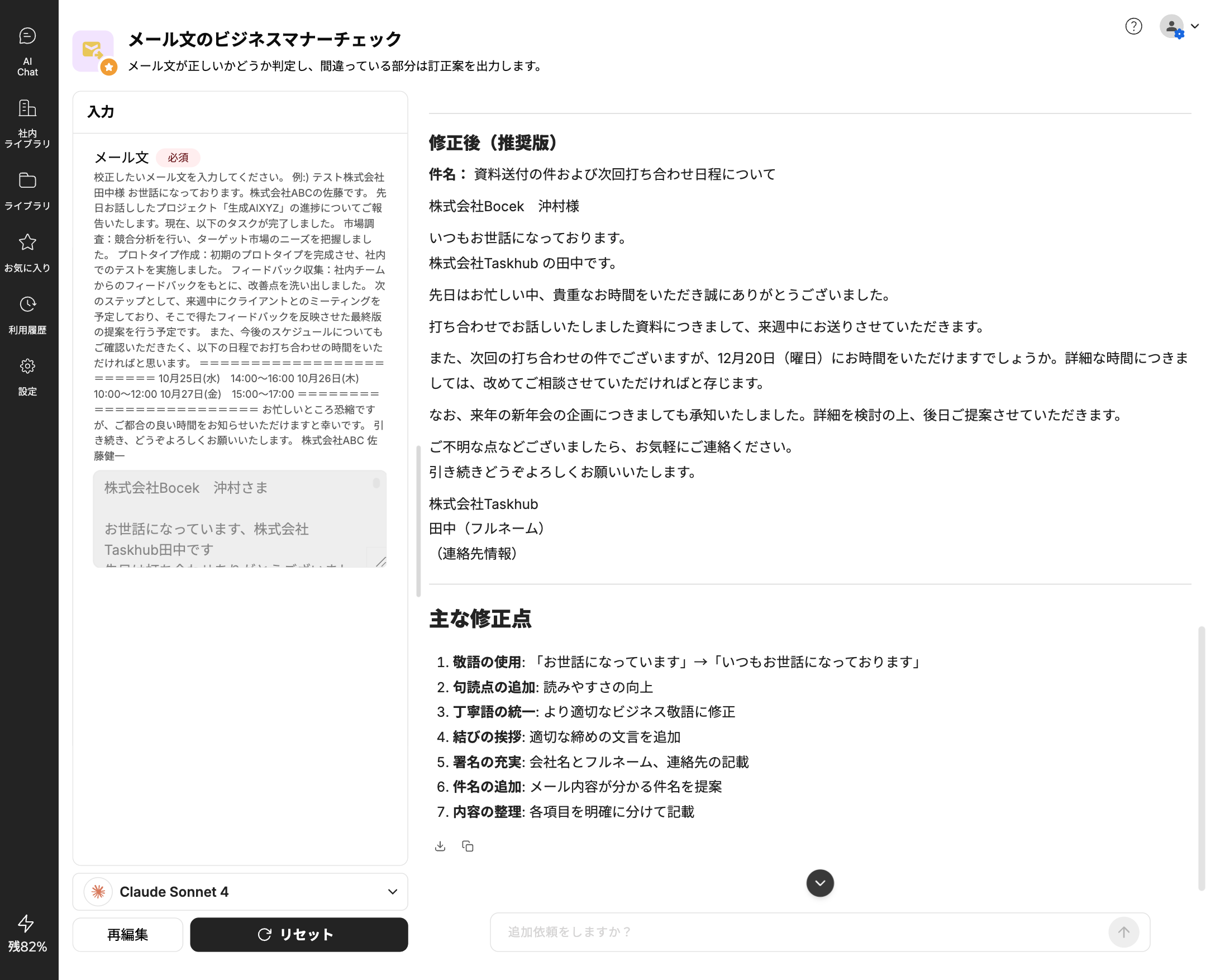The height and width of the screenshot is (980, 1211).
Task: Click the download icon below the output
Action: coord(440,846)
